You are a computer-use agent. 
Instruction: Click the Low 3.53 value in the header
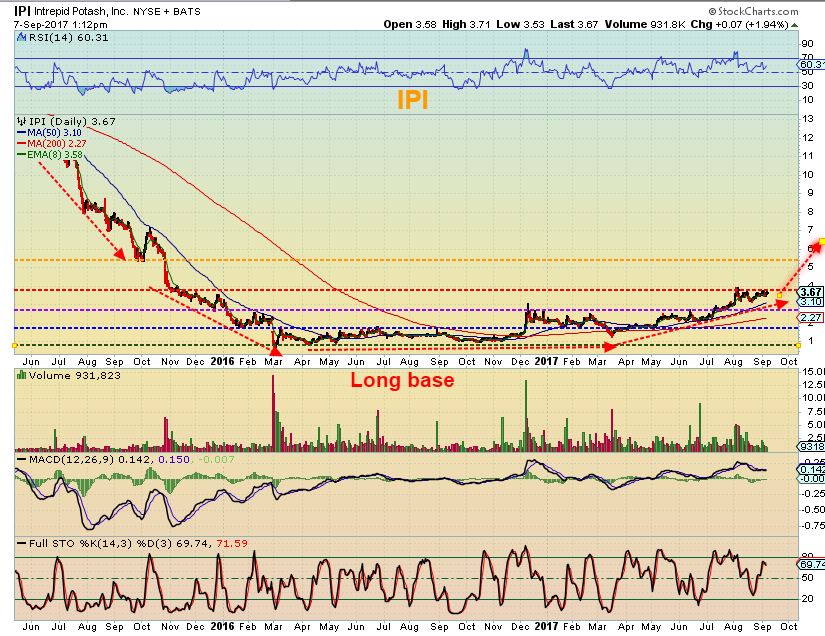point(520,24)
